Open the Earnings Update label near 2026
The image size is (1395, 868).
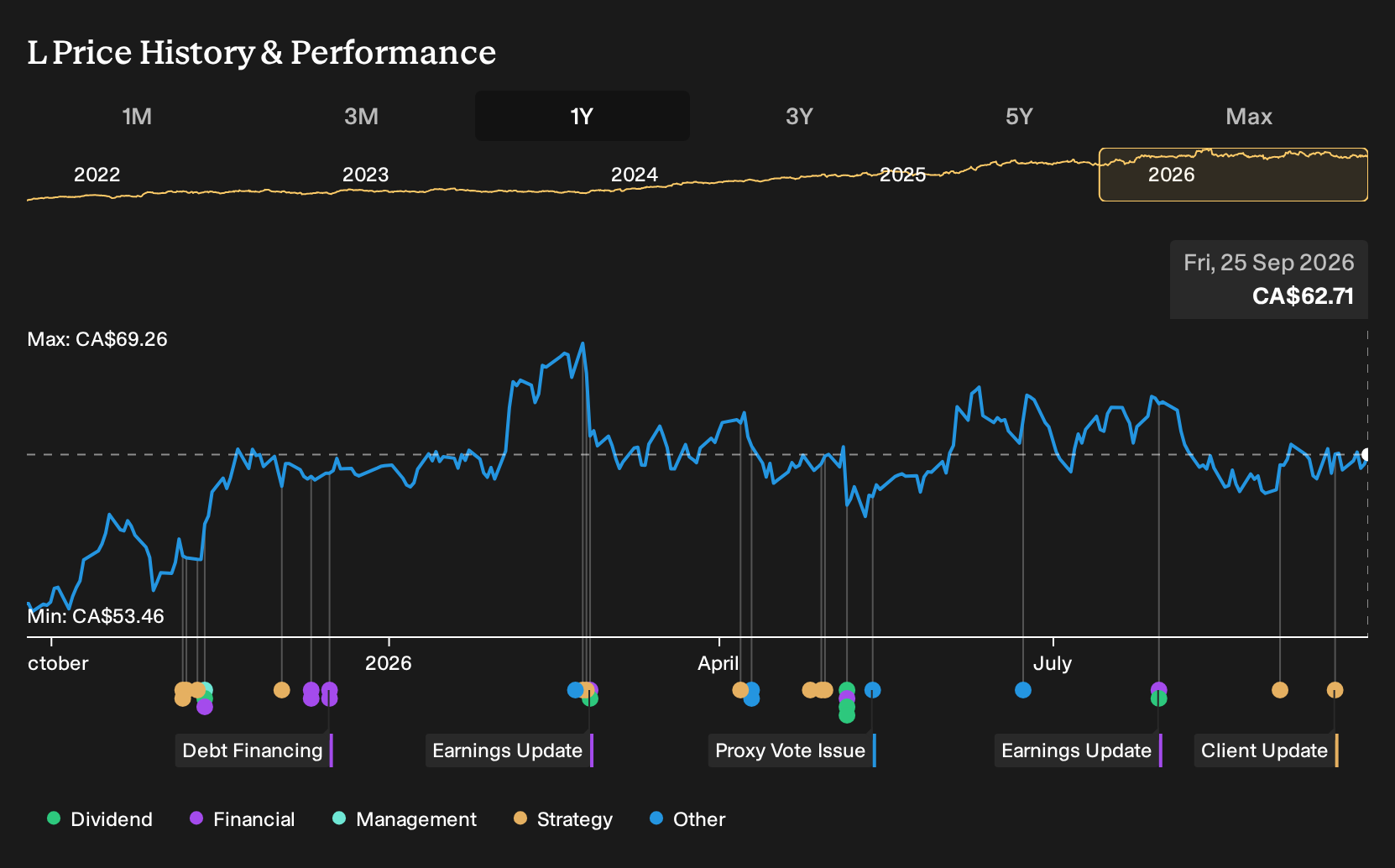pos(509,750)
